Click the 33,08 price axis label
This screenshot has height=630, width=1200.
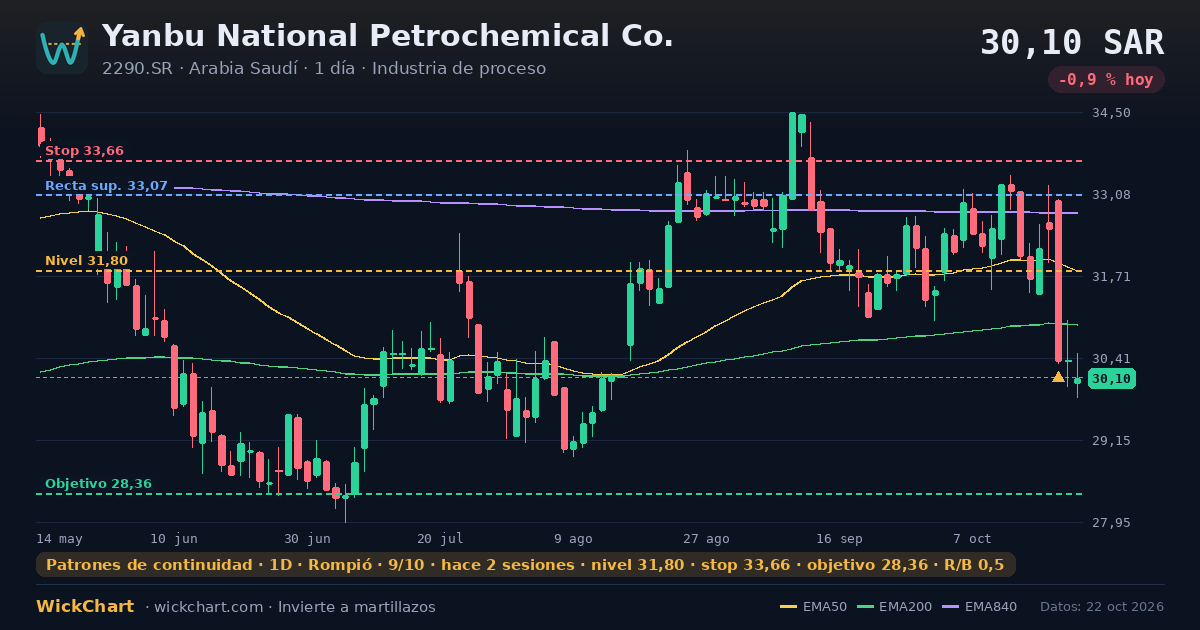tap(1111, 195)
